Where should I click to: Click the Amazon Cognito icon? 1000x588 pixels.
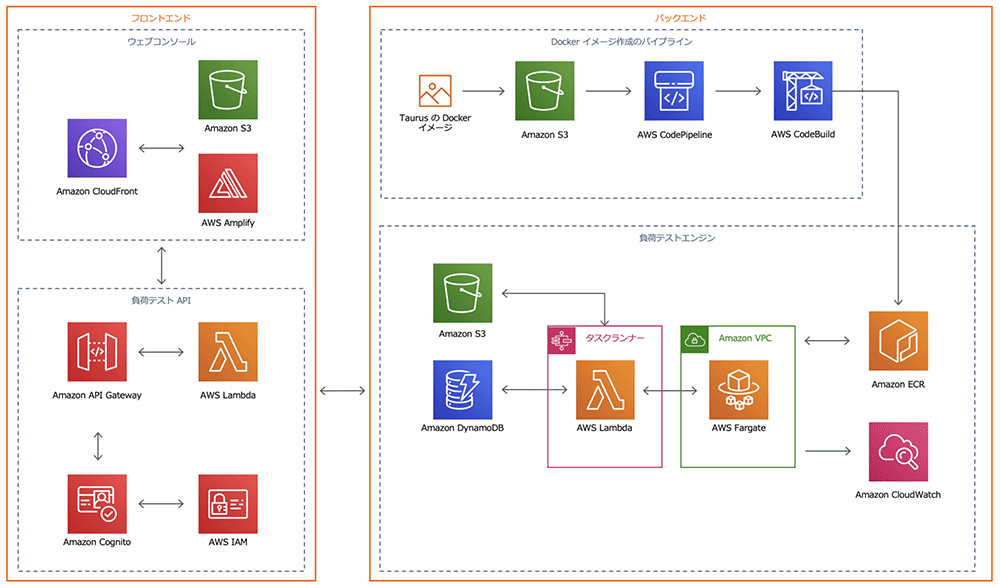click(96, 502)
